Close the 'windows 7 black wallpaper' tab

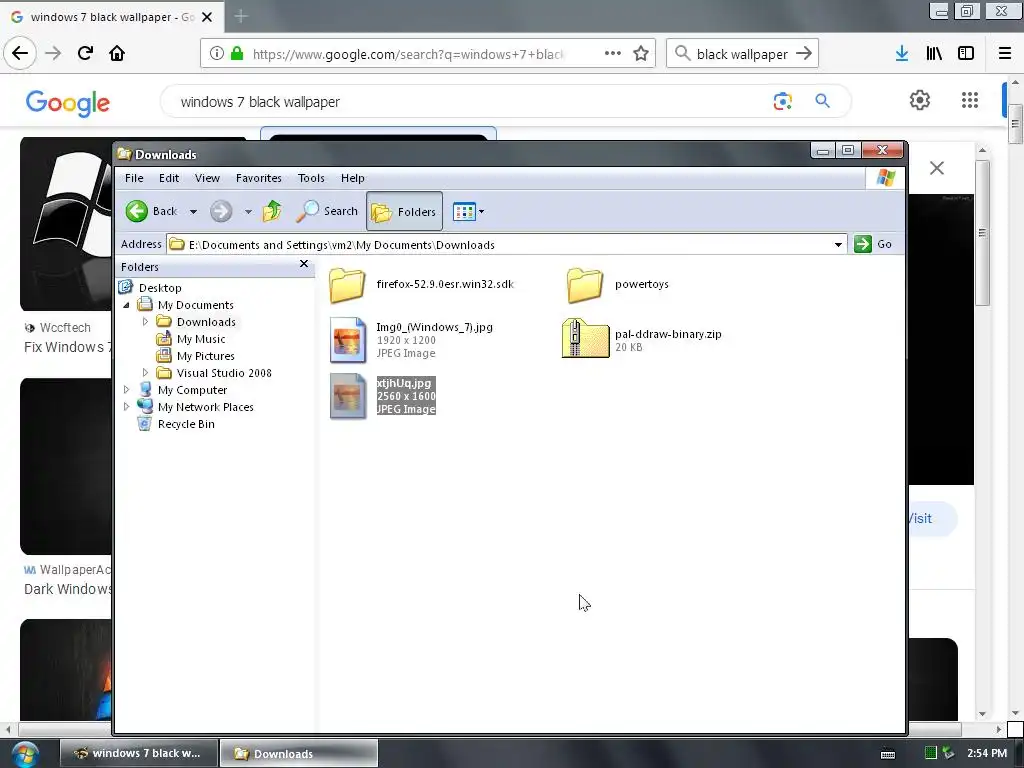(x=207, y=17)
